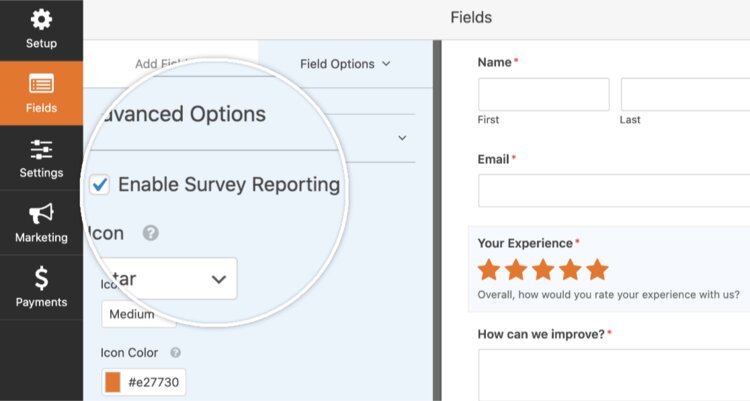This screenshot has width=750, height=401.
Task: Click the orange Icon Color swatch
Action: (x=113, y=382)
